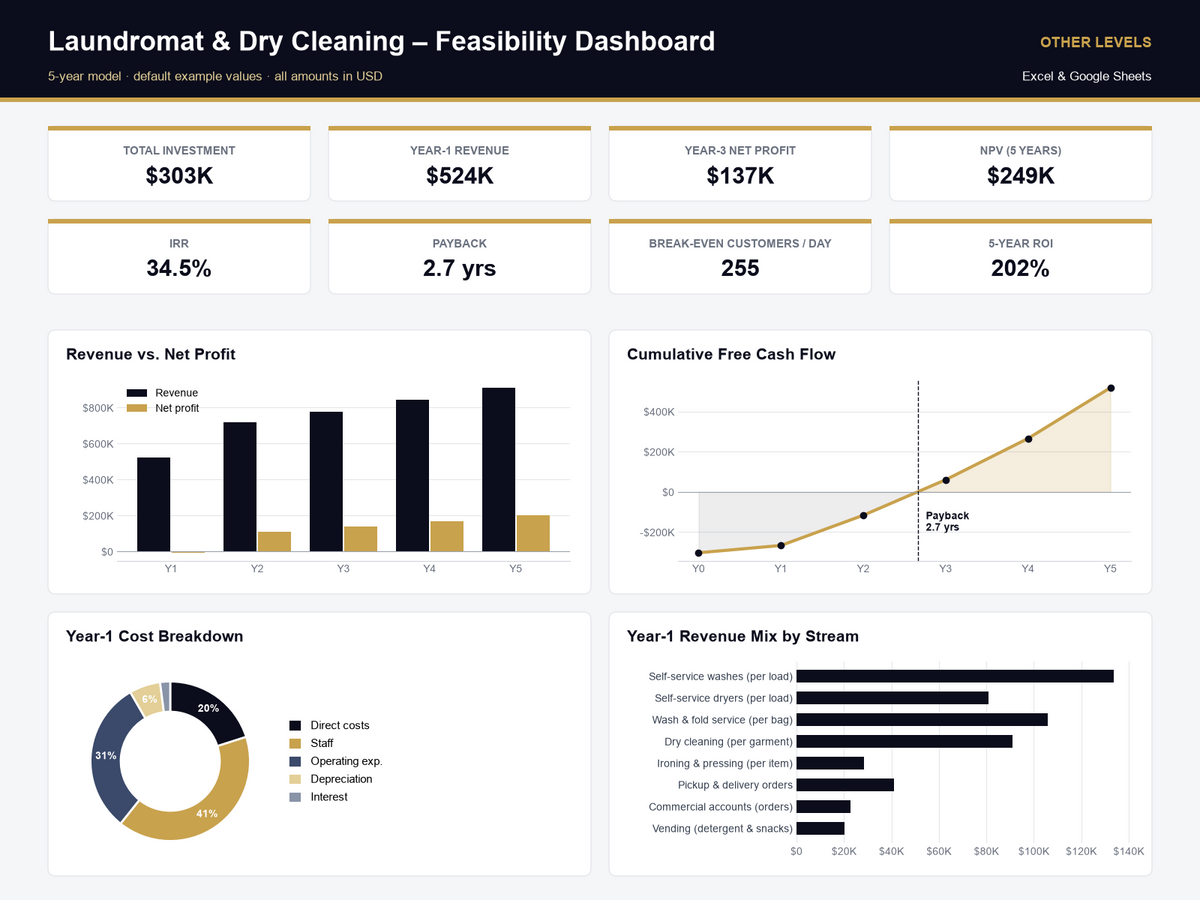Click the Interest legend swatch
This screenshot has width=1200, height=900.
point(295,797)
